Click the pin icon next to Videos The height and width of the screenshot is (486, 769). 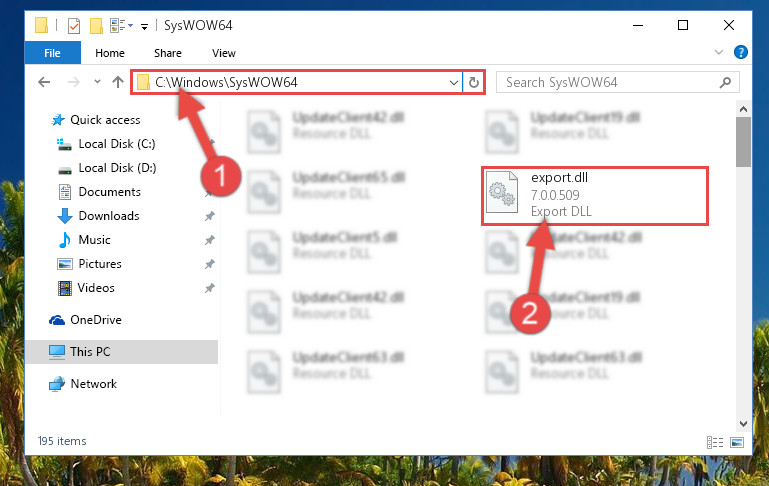pos(209,288)
